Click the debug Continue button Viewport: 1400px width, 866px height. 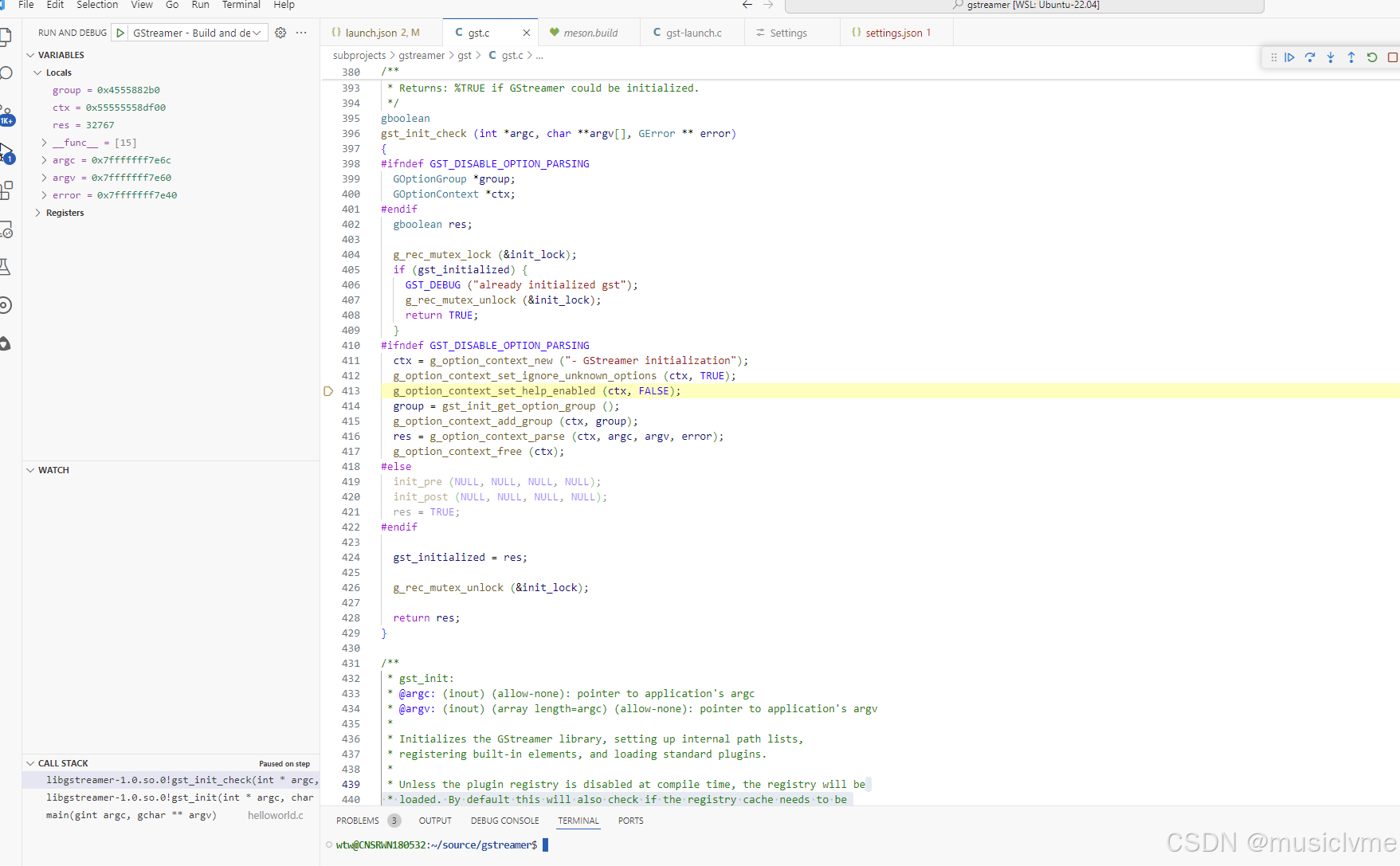coord(1289,57)
